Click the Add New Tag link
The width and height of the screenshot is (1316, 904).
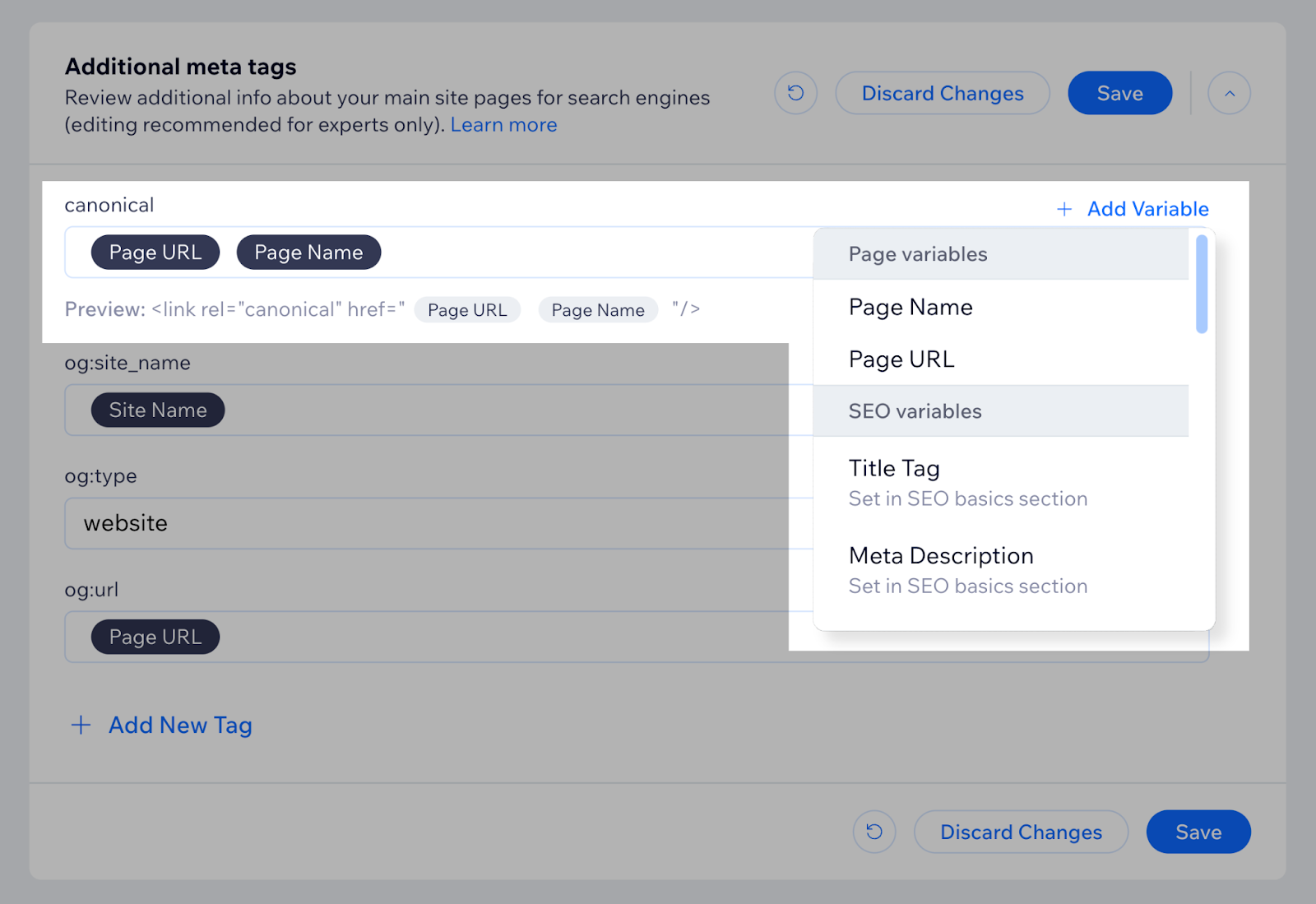coord(180,725)
